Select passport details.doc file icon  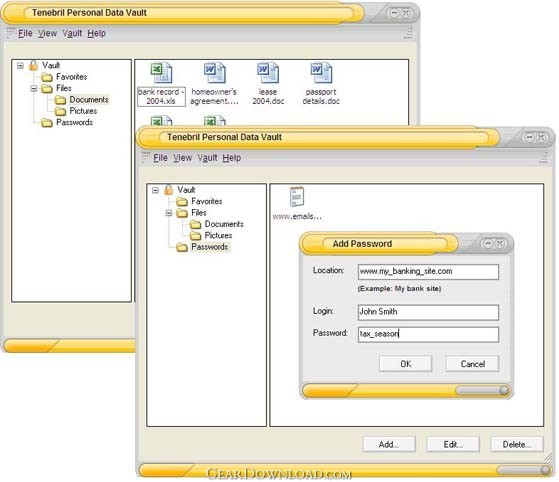coord(321,73)
